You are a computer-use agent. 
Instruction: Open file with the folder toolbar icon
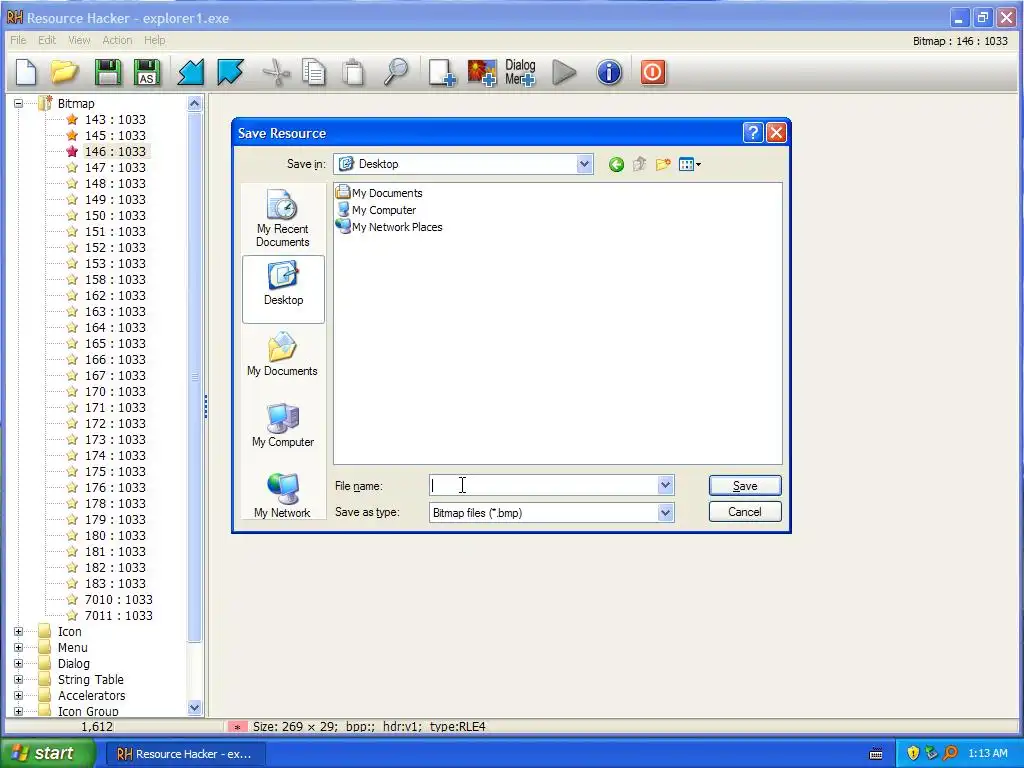(x=65, y=72)
